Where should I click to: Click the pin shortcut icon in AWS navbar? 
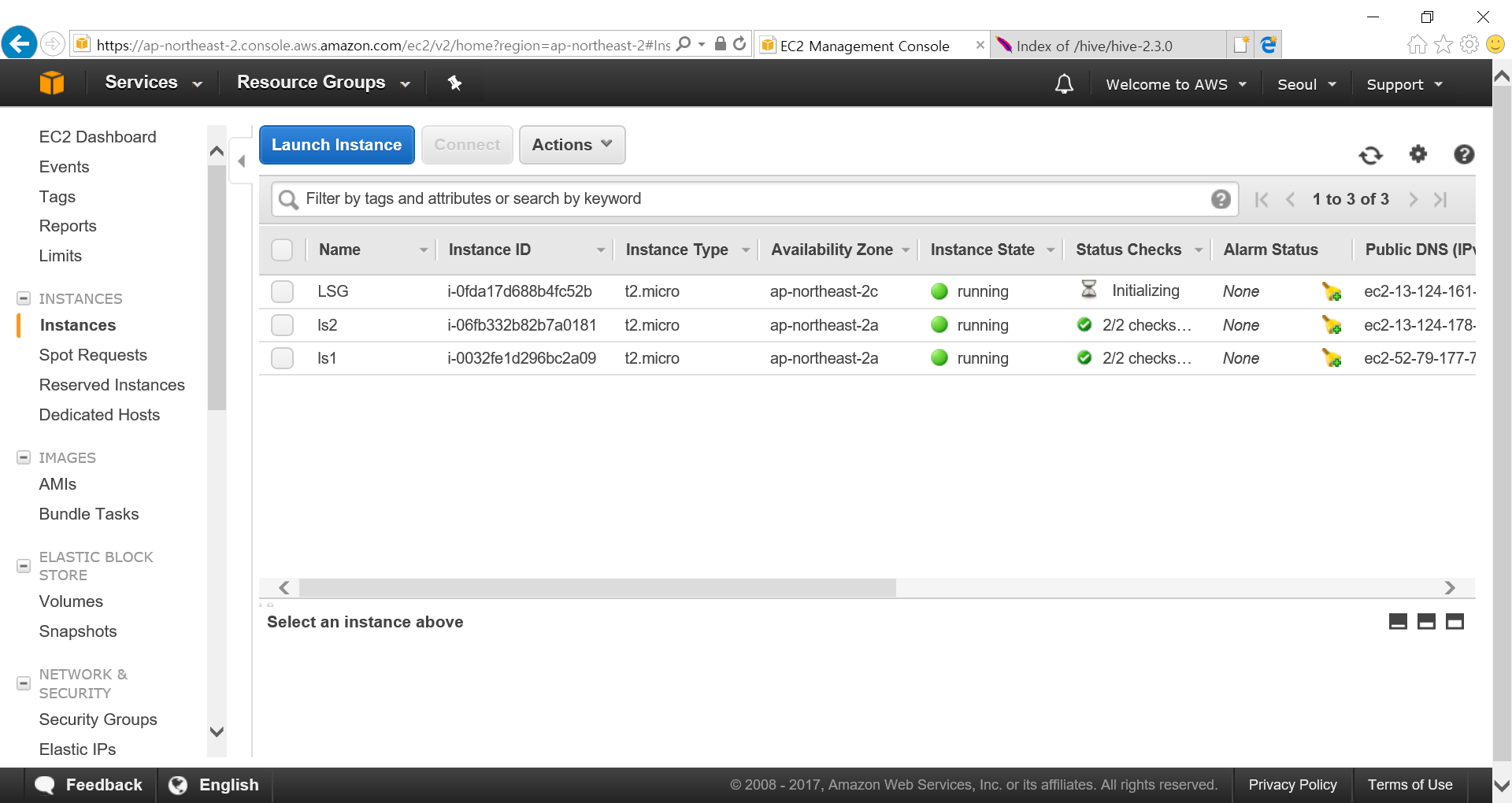click(x=454, y=83)
